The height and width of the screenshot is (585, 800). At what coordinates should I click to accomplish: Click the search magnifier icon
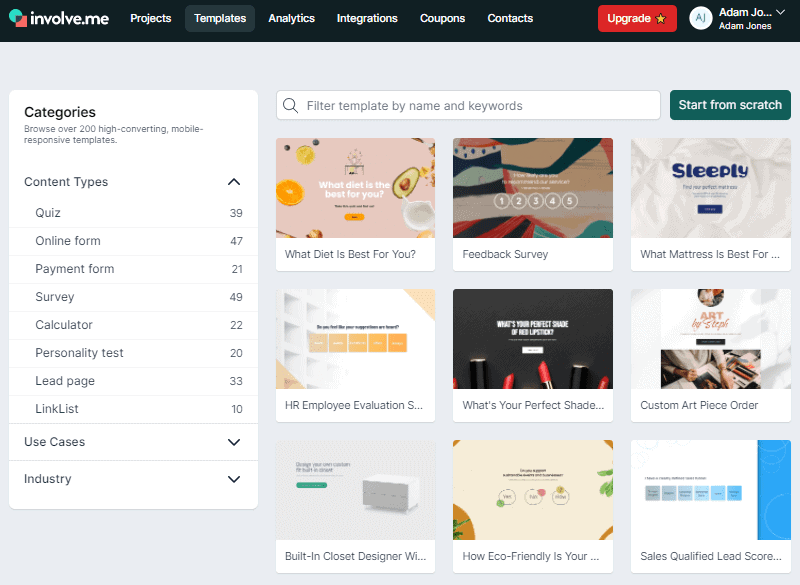click(x=290, y=106)
